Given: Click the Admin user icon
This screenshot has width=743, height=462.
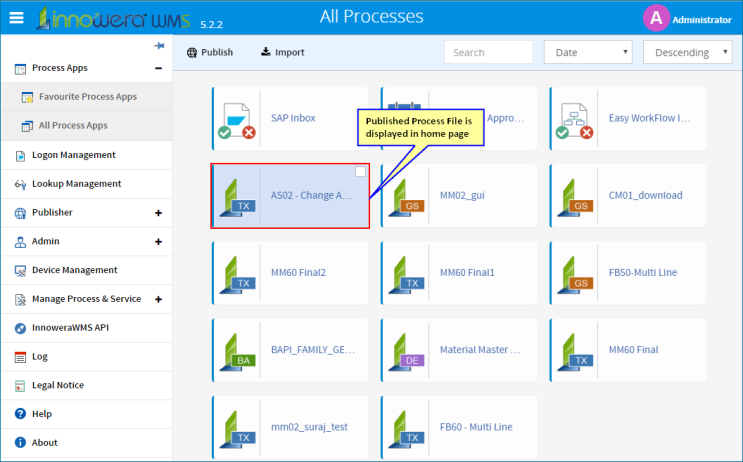Looking at the screenshot, I should point(20,242).
